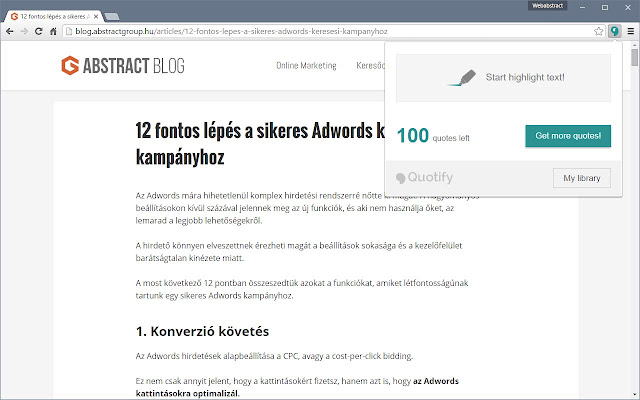Minimize the browser window

pyautogui.click(x=582, y=7)
